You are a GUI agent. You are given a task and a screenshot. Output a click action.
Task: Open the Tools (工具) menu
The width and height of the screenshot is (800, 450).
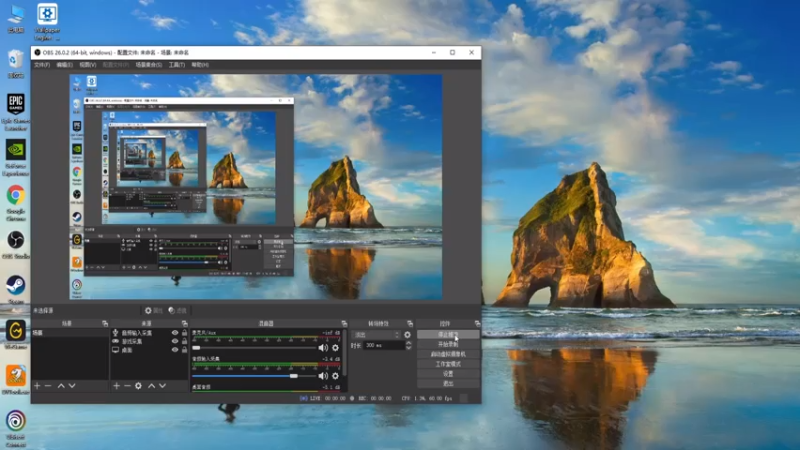pos(177,65)
